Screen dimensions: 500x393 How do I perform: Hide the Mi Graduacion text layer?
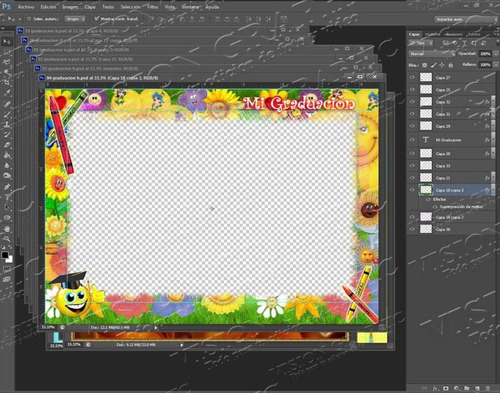[412, 140]
